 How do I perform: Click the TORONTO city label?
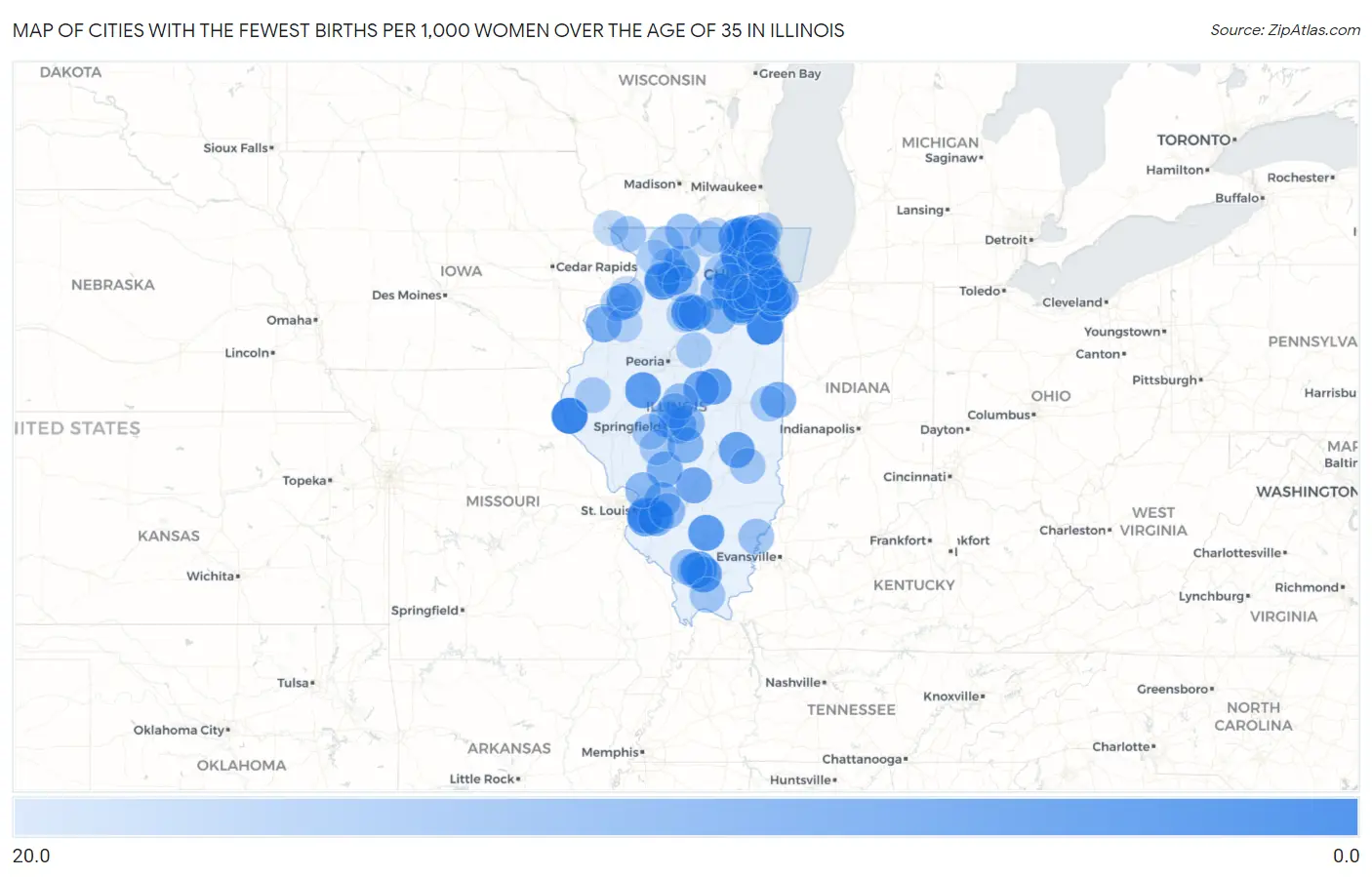(x=1194, y=140)
